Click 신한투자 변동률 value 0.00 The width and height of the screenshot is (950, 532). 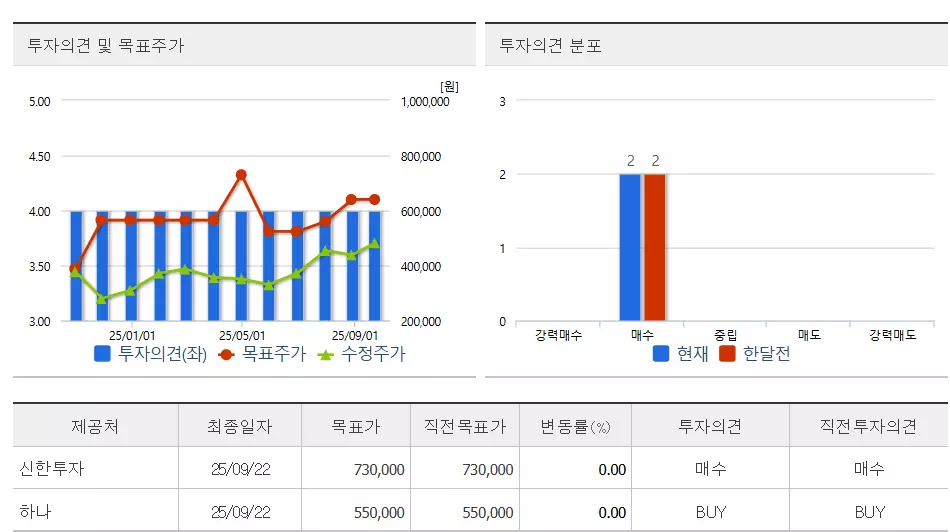point(612,470)
